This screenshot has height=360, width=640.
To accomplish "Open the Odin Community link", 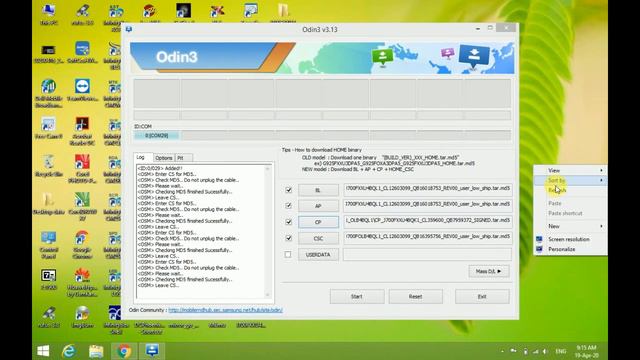I will click(x=225, y=310).
